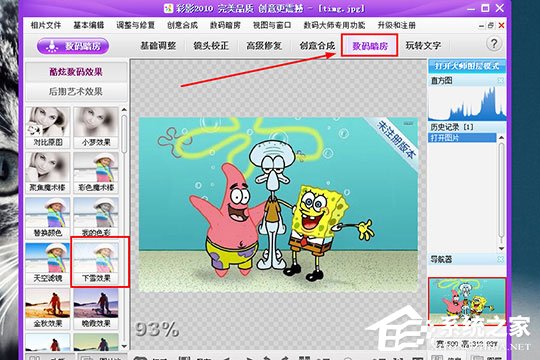Select the 下雪效果 effect thumbnail

pyautogui.click(x=96, y=262)
